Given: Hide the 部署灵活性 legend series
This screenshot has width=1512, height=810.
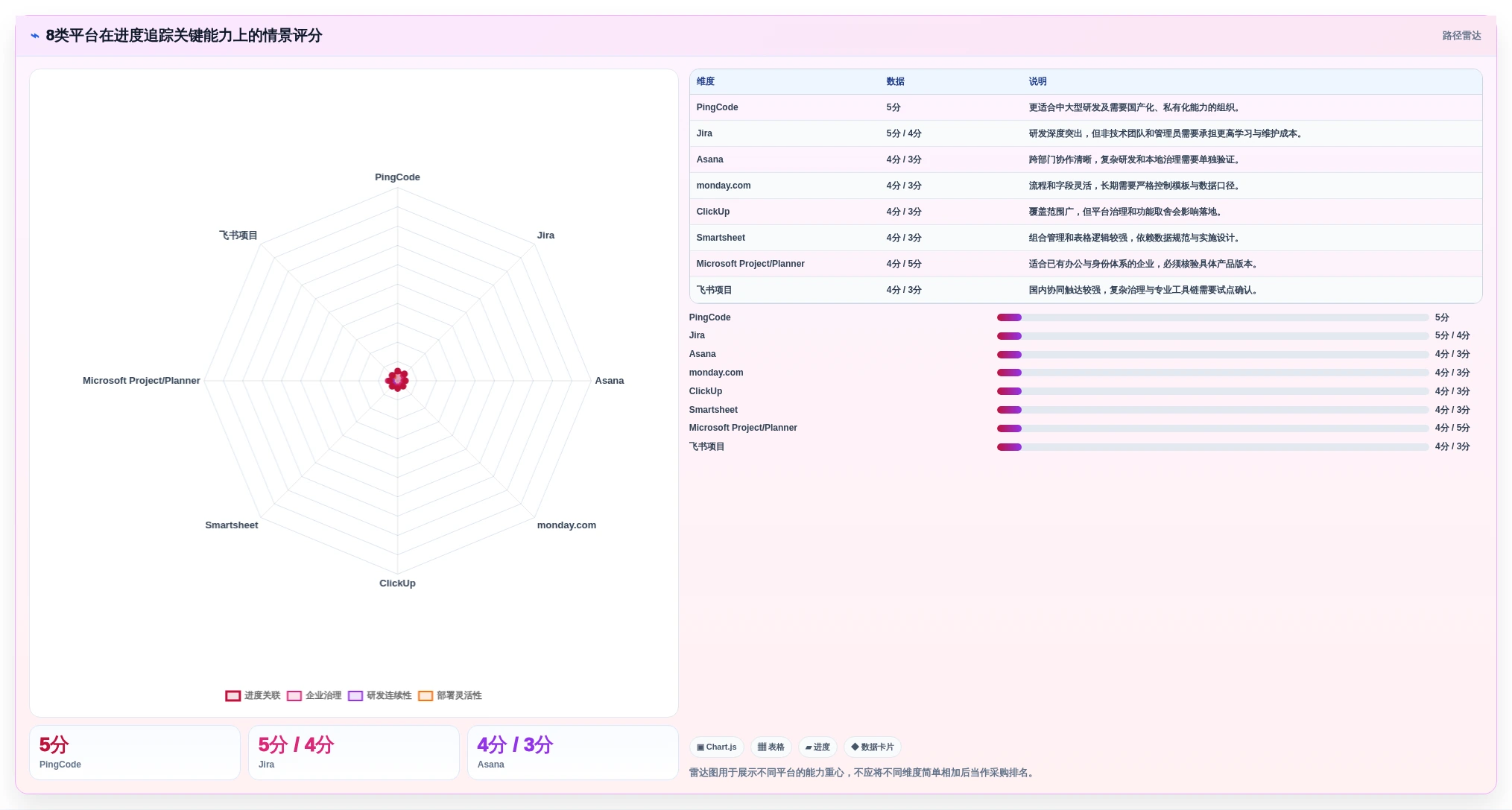Looking at the screenshot, I should [449, 695].
